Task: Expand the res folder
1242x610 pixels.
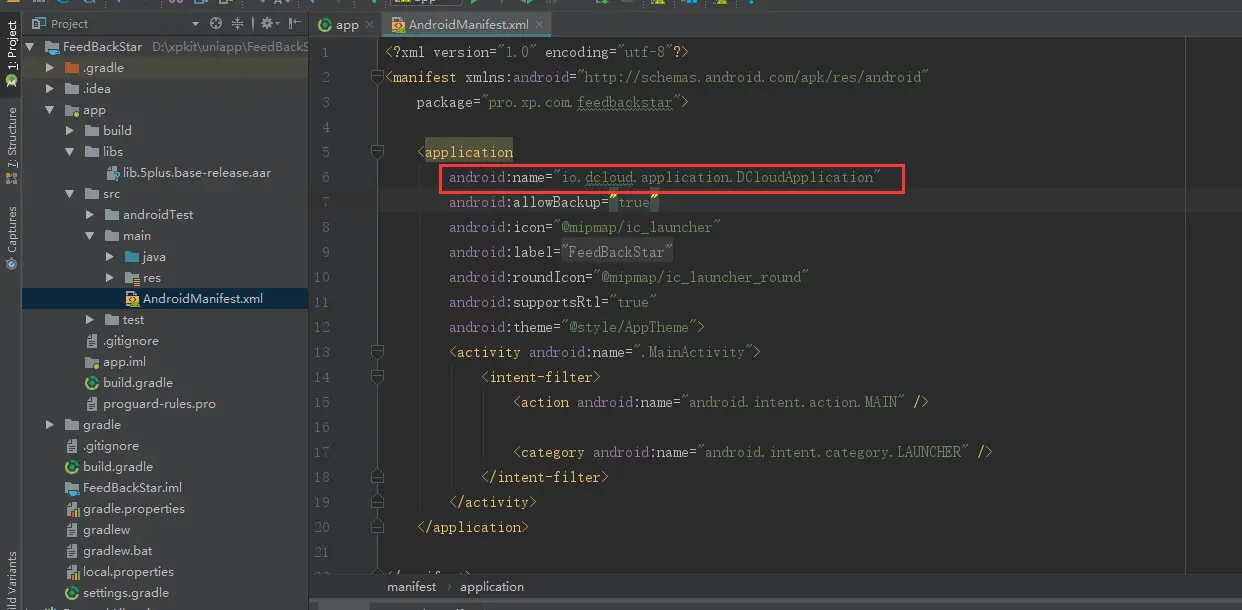Action: point(110,278)
